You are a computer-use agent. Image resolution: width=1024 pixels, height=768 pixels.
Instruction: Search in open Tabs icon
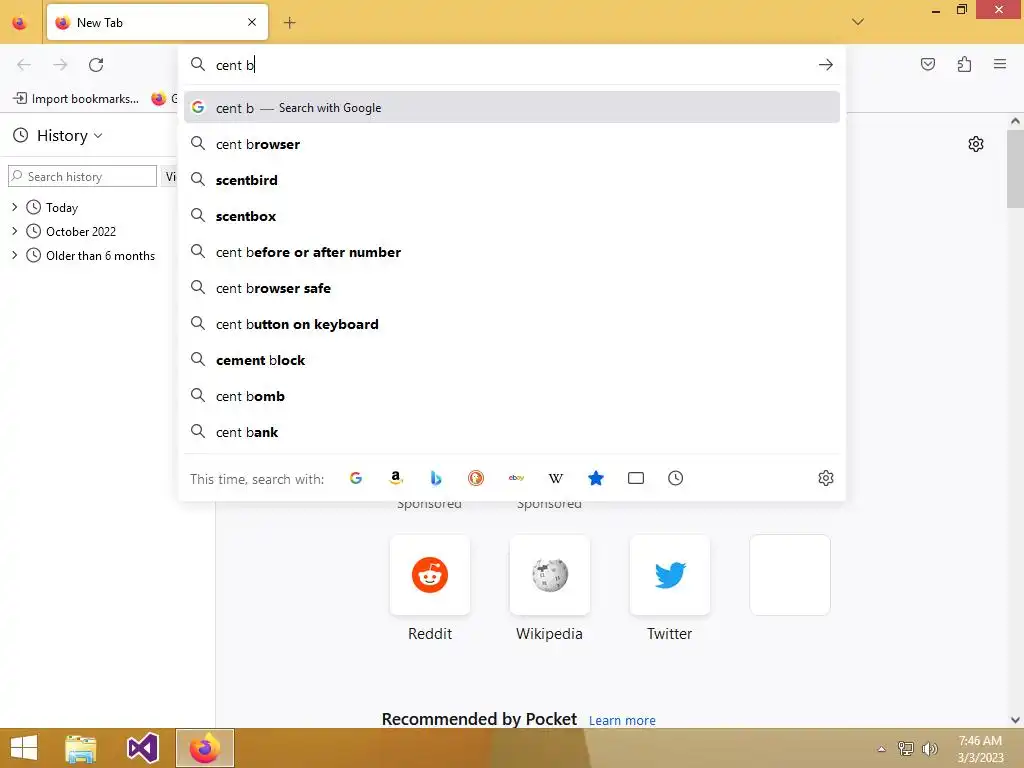point(635,478)
